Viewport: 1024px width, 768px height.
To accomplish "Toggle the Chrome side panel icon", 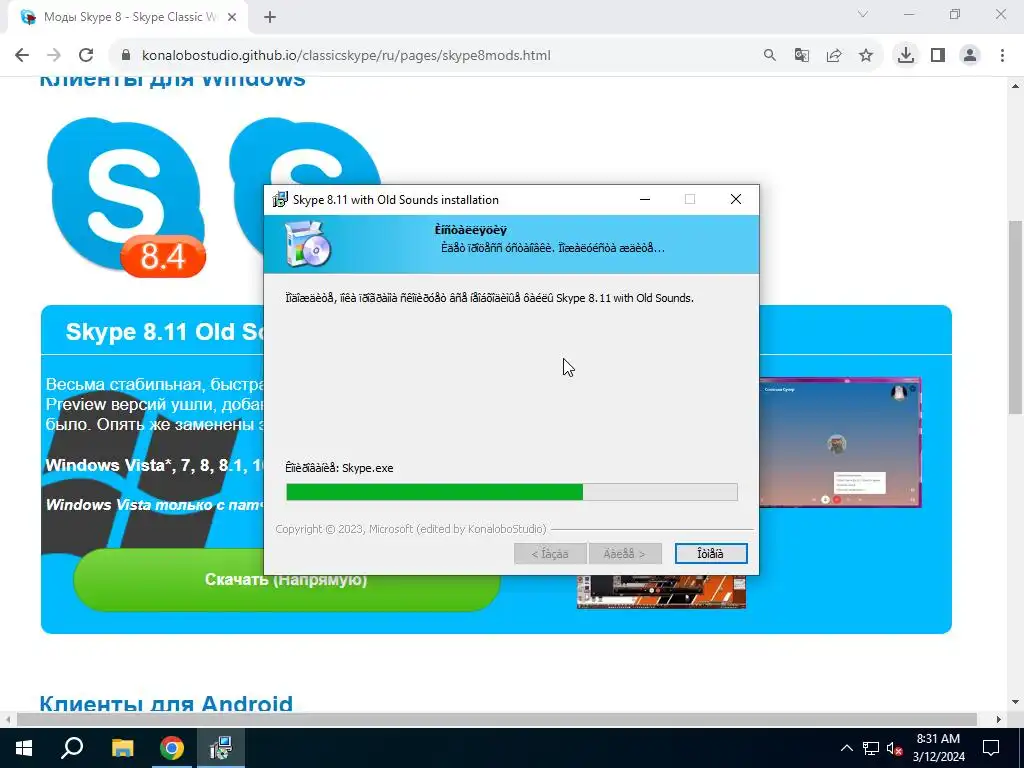I will (938, 56).
